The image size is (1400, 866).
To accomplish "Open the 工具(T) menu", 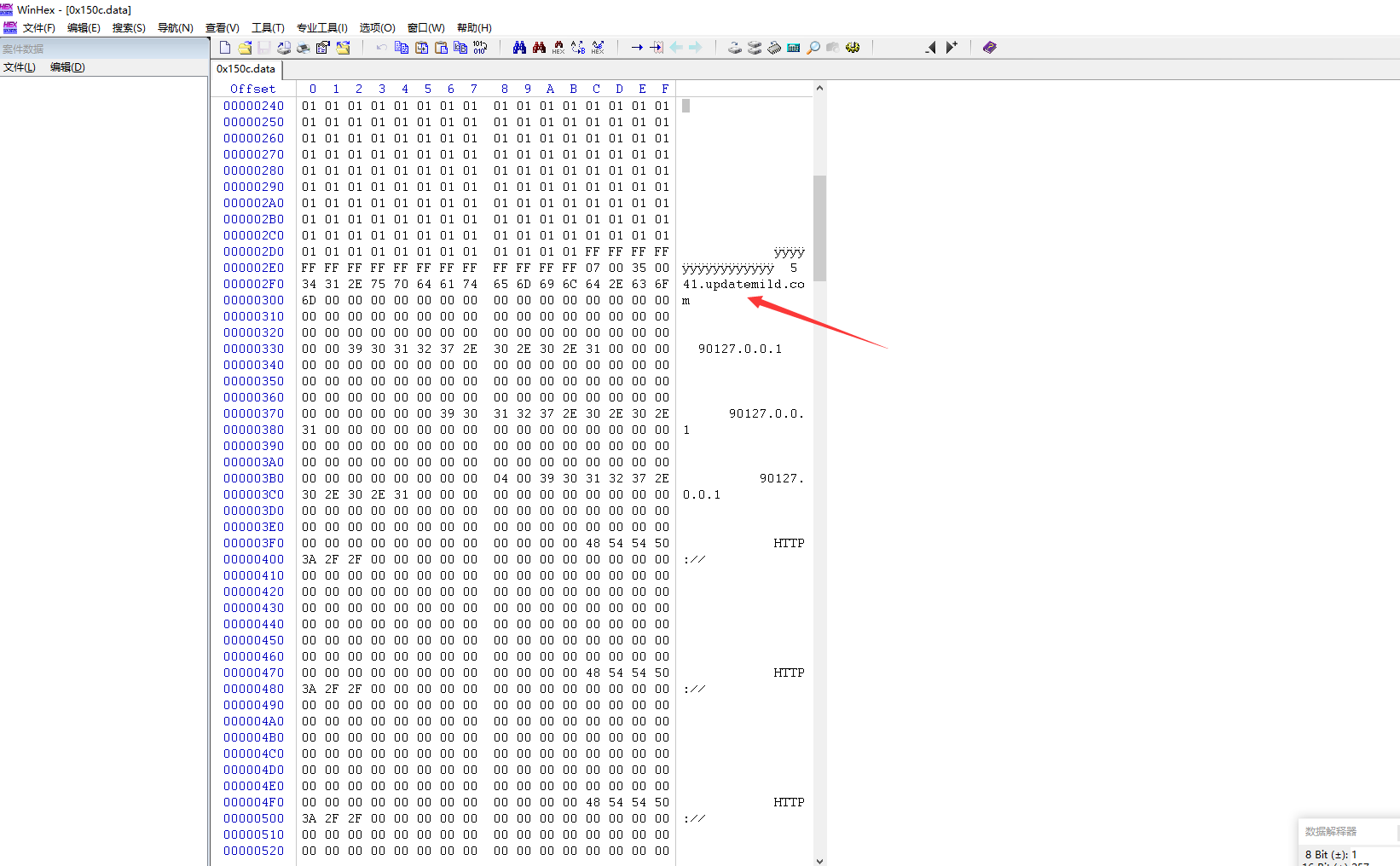I will tap(268, 28).
